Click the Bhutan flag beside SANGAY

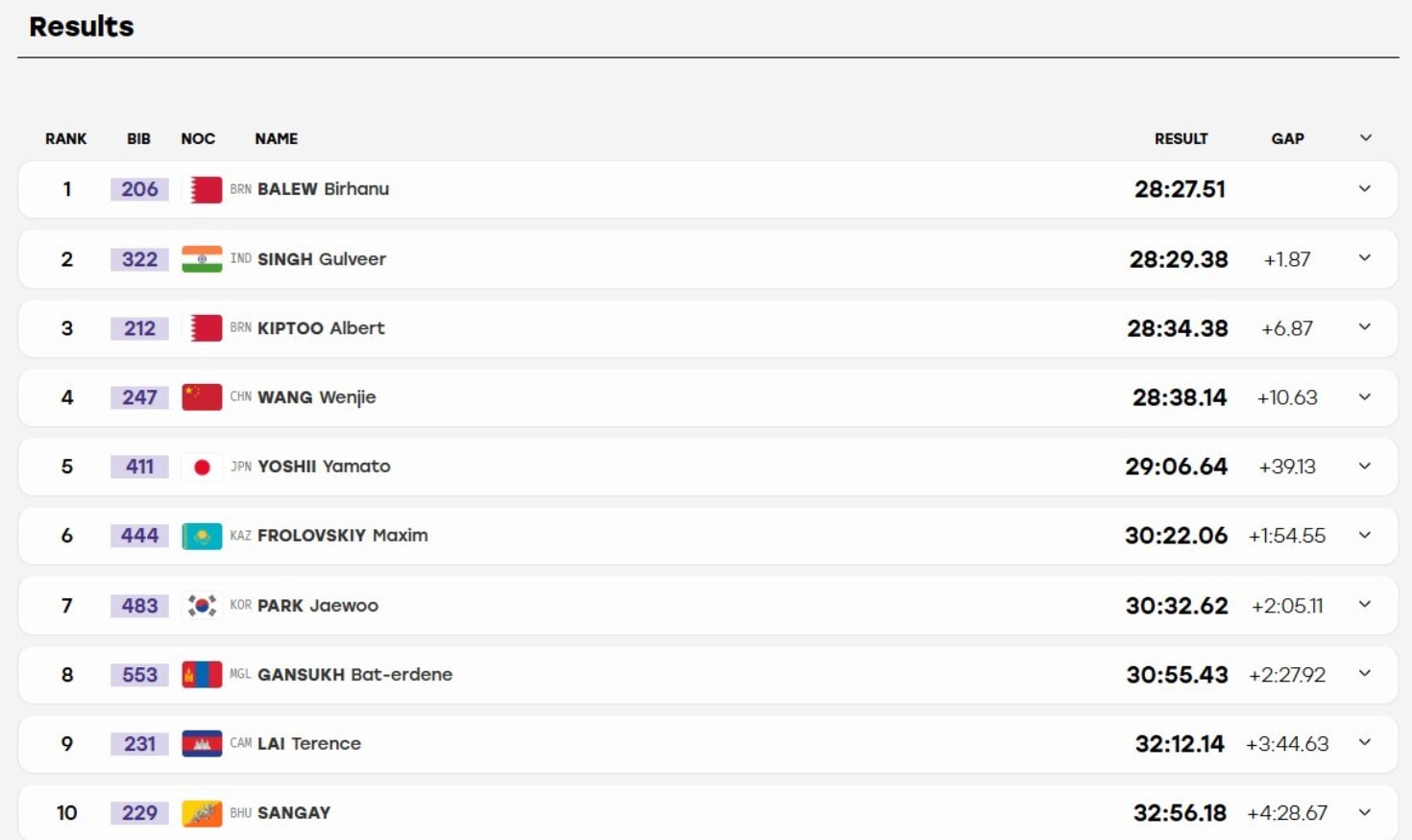tap(202, 813)
